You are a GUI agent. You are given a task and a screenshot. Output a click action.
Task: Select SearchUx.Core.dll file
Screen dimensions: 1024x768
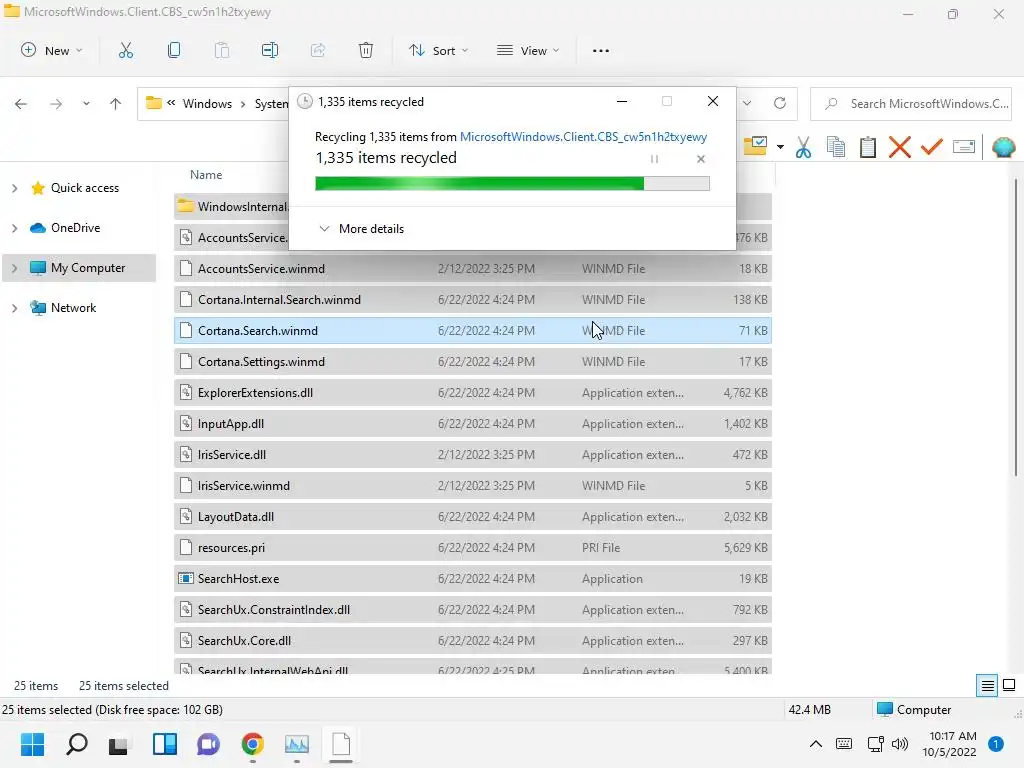click(473, 641)
